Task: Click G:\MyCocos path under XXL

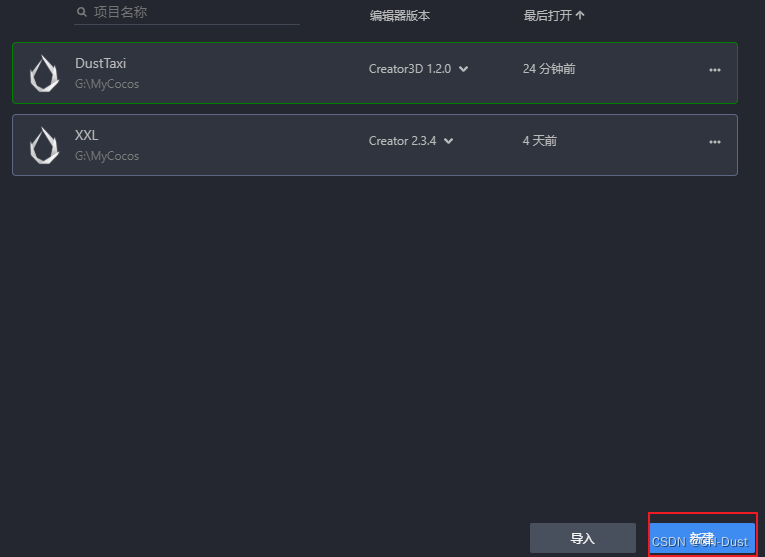Action: point(107,156)
